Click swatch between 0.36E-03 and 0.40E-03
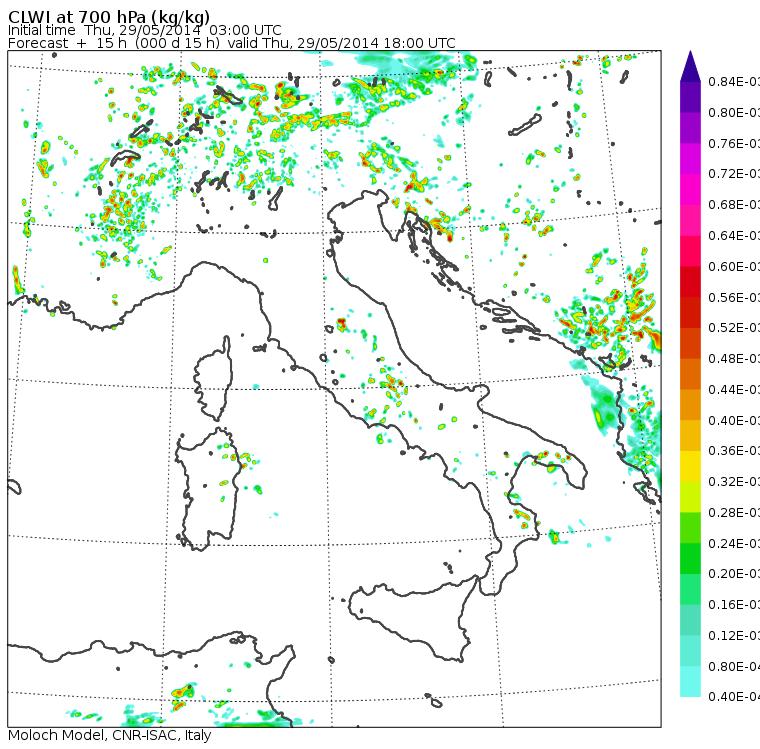This screenshot has height=749, width=760. coord(690,436)
